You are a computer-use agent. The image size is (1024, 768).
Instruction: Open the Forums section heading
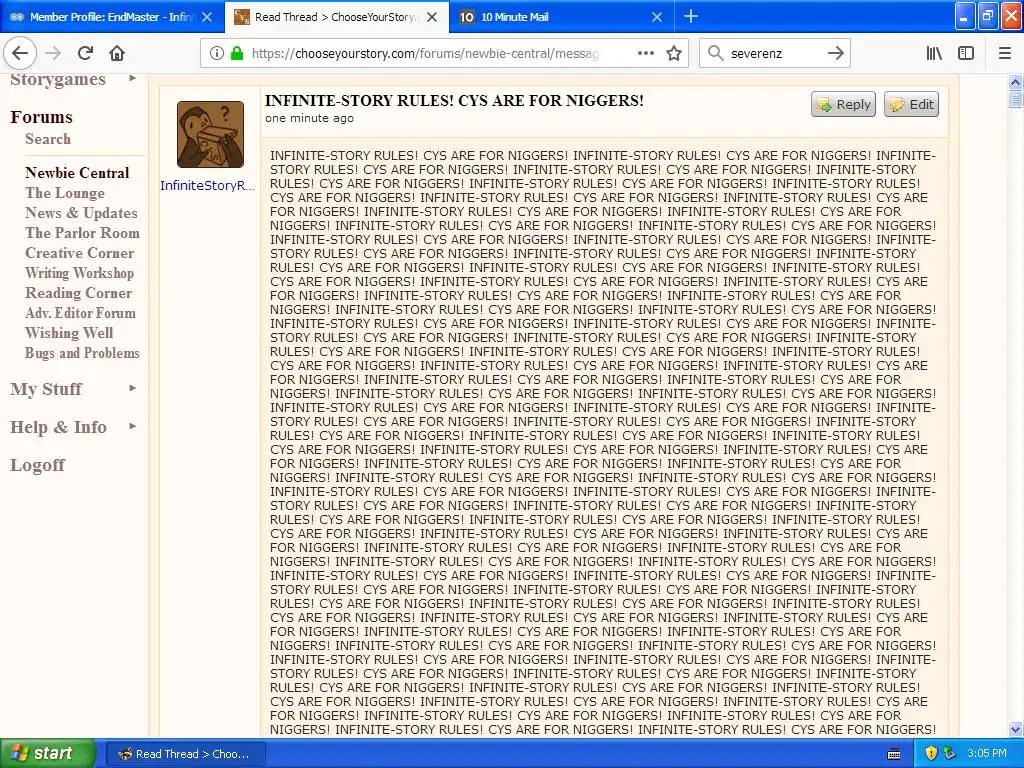tap(41, 117)
